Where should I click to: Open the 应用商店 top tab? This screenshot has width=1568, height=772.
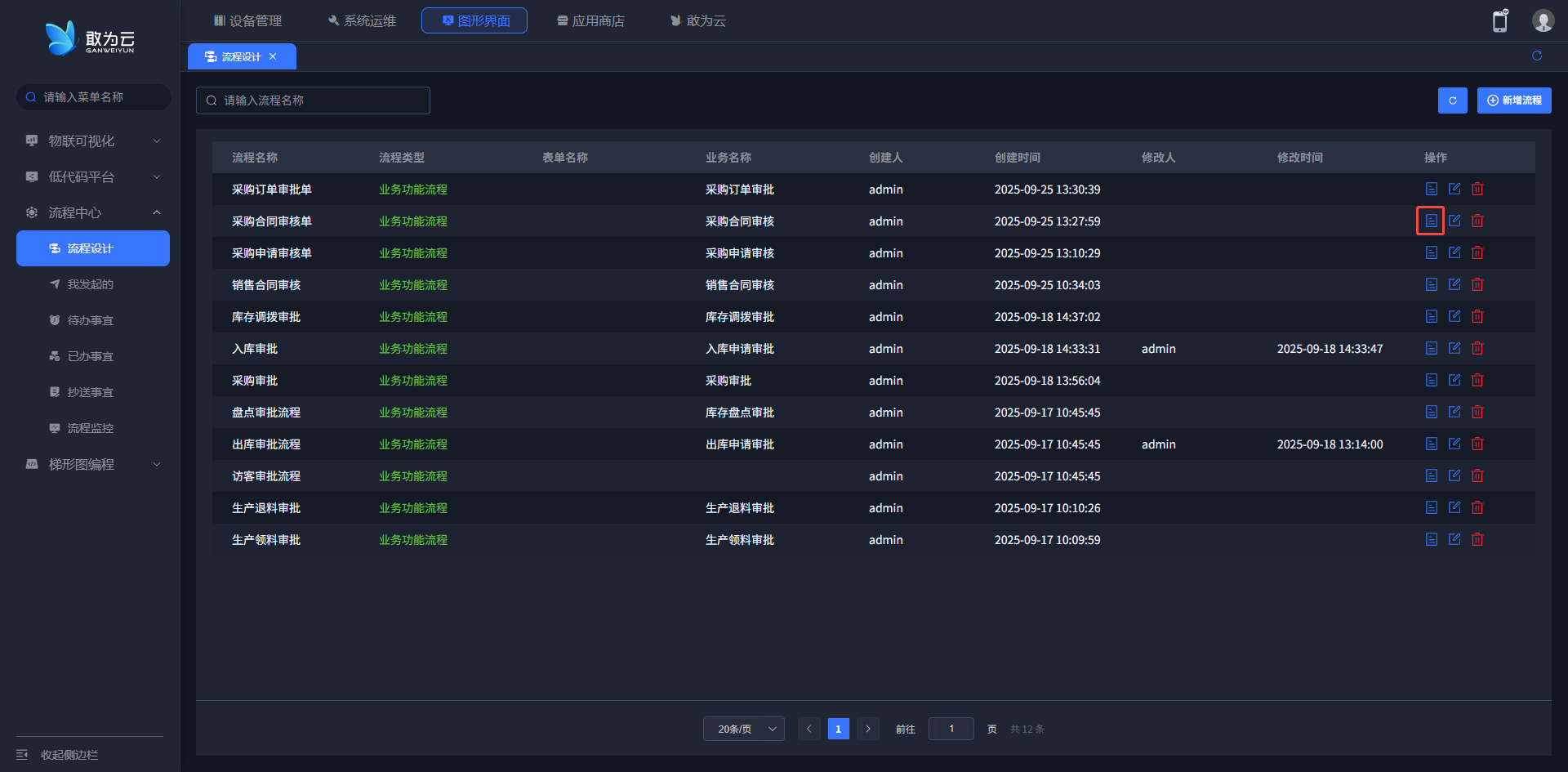[x=590, y=20]
